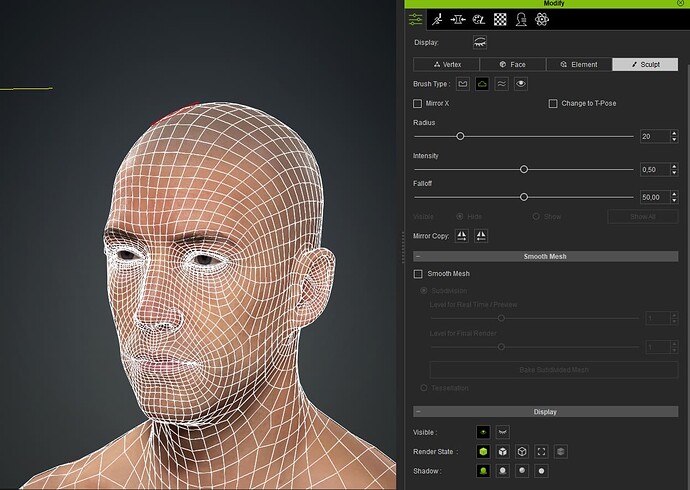Open the atom-shaped Physics tab
690x490 pixels.
coord(542,19)
